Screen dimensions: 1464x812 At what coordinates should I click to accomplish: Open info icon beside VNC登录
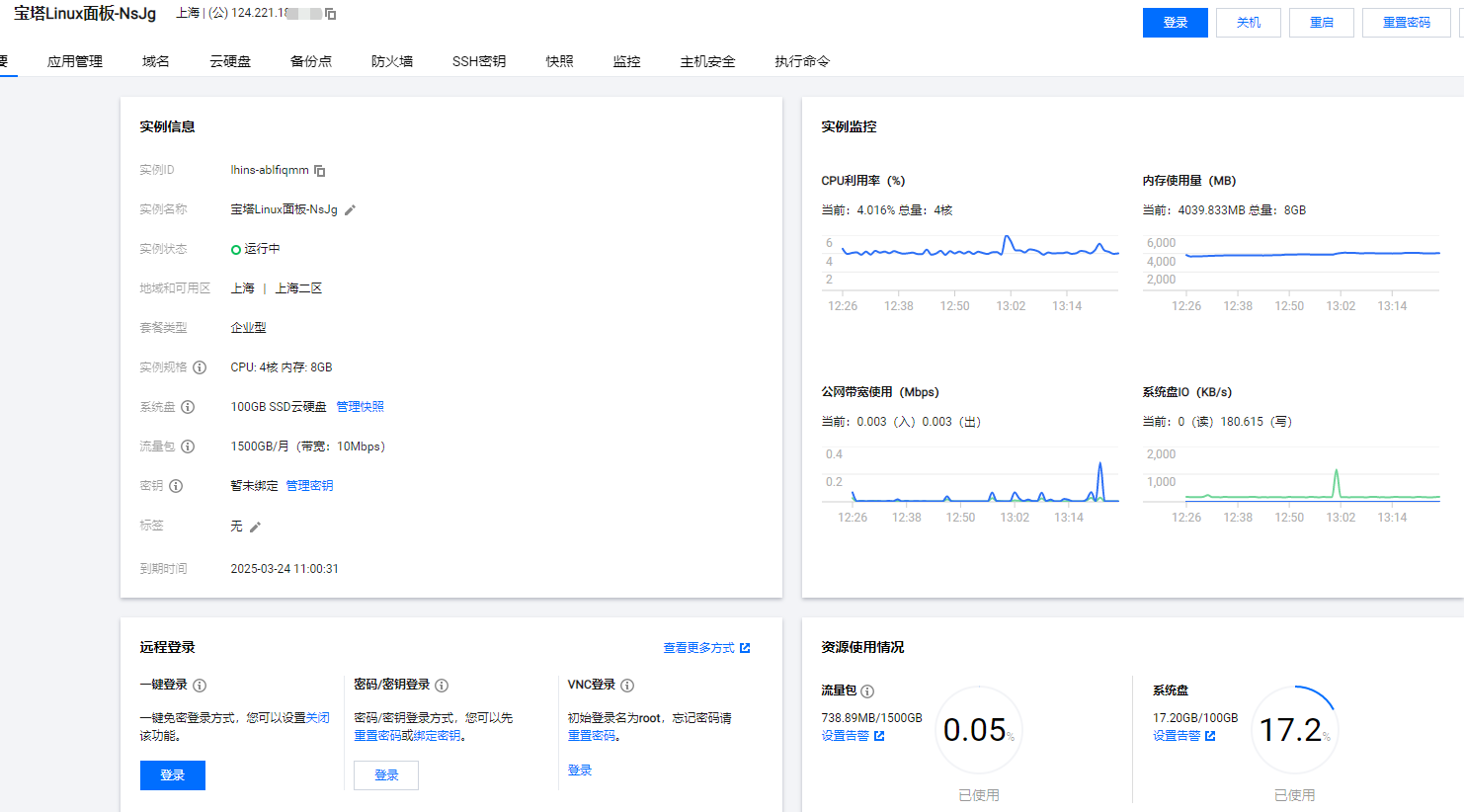(627, 686)
